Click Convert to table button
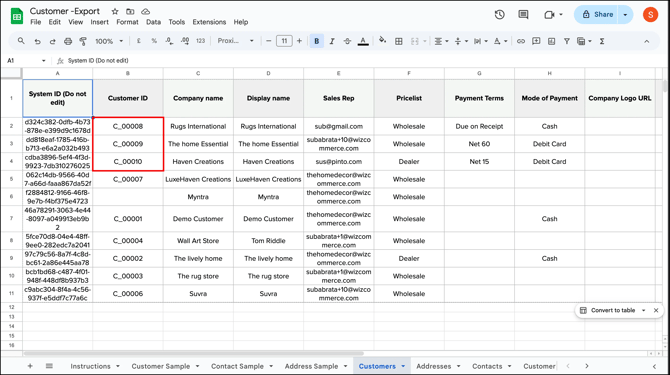This screenshot has width=670, height=375. point(613,311)
